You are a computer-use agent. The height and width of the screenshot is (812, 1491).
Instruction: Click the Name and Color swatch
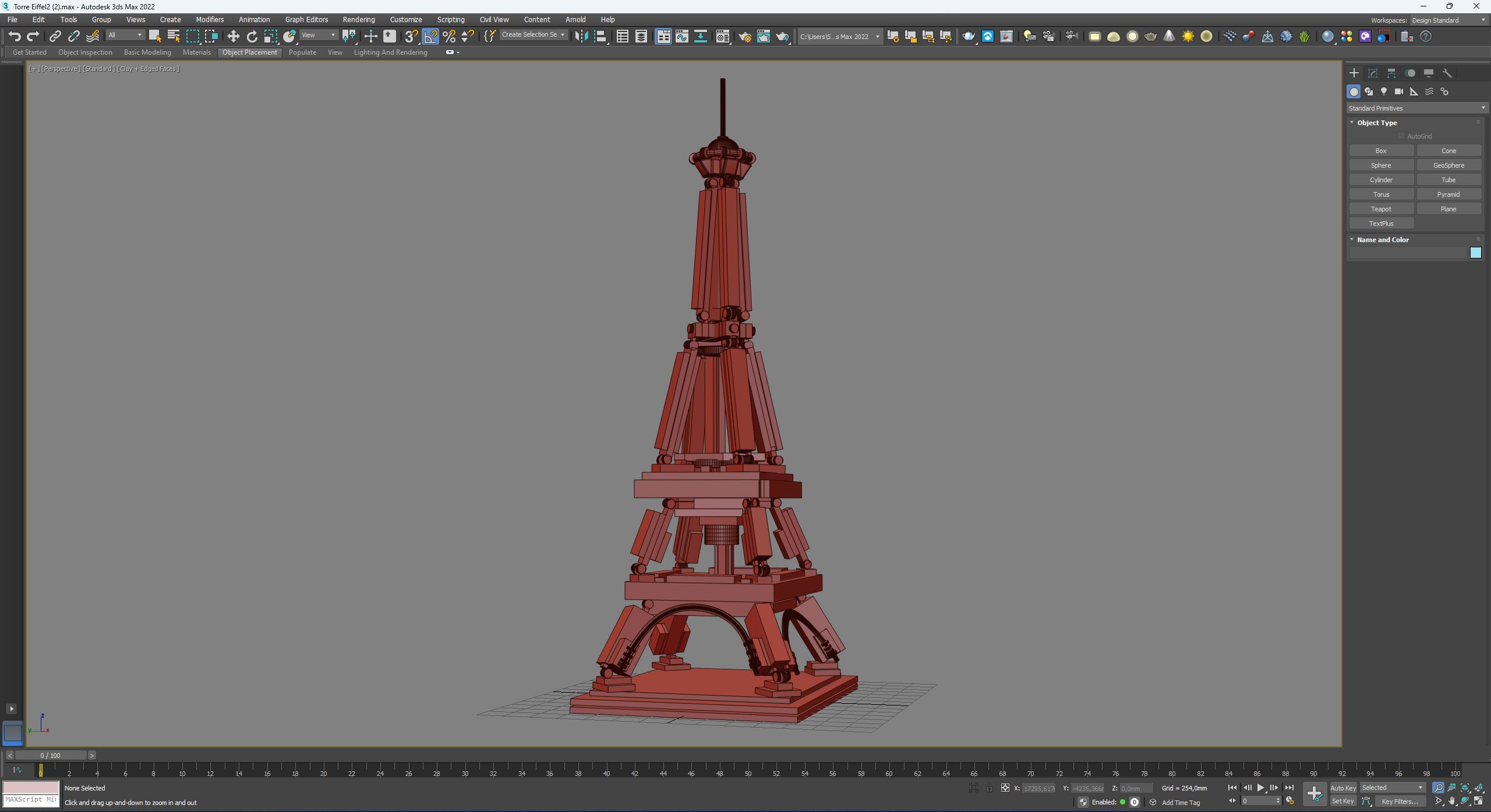pyautogui.click(x=1477, y=252)
